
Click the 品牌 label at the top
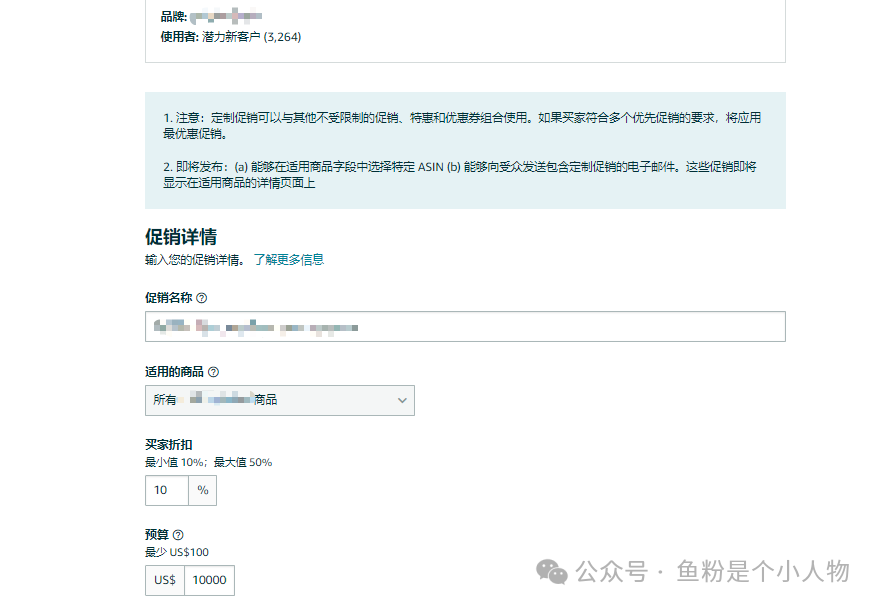coord(173,17)
